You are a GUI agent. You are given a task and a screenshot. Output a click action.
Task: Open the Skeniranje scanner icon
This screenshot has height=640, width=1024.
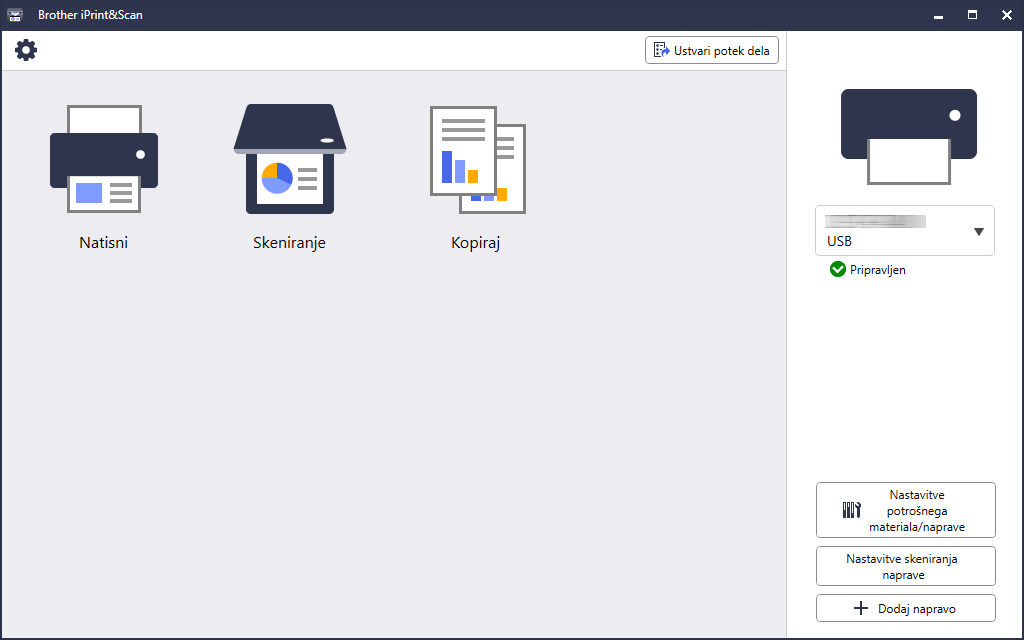click(x=290, y=159)
